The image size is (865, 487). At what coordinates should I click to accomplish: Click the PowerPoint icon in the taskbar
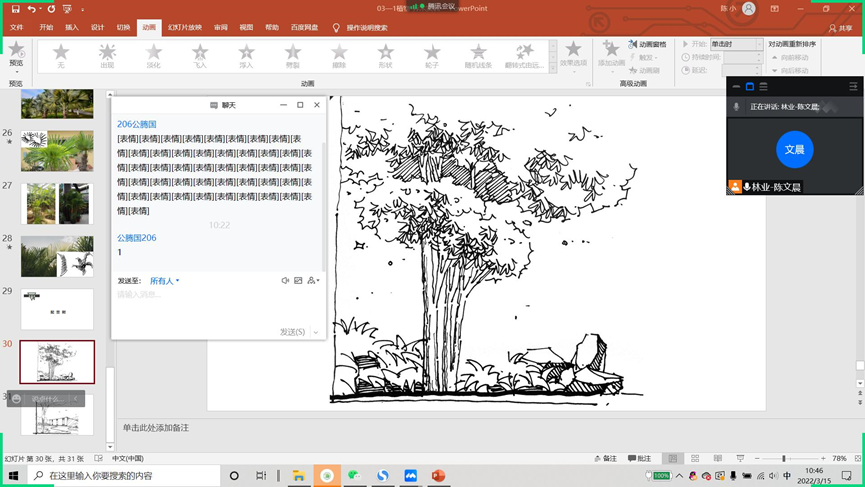pyautogui.click(x=438, y=476)
